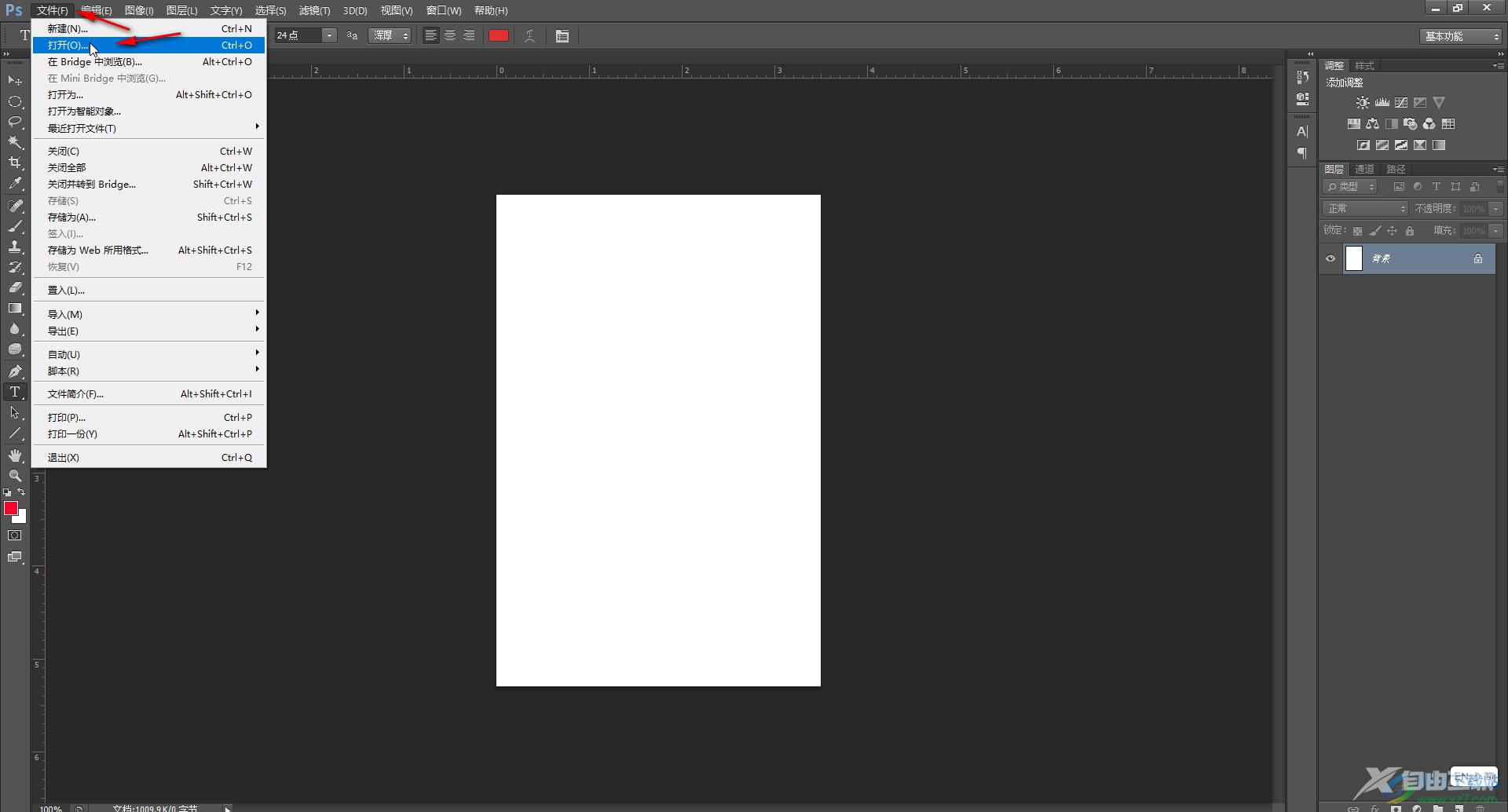The width and height of the screenshot is (1508, 812).
Task: Select the Elliptical Marquee tool
Action: point(15,101)
